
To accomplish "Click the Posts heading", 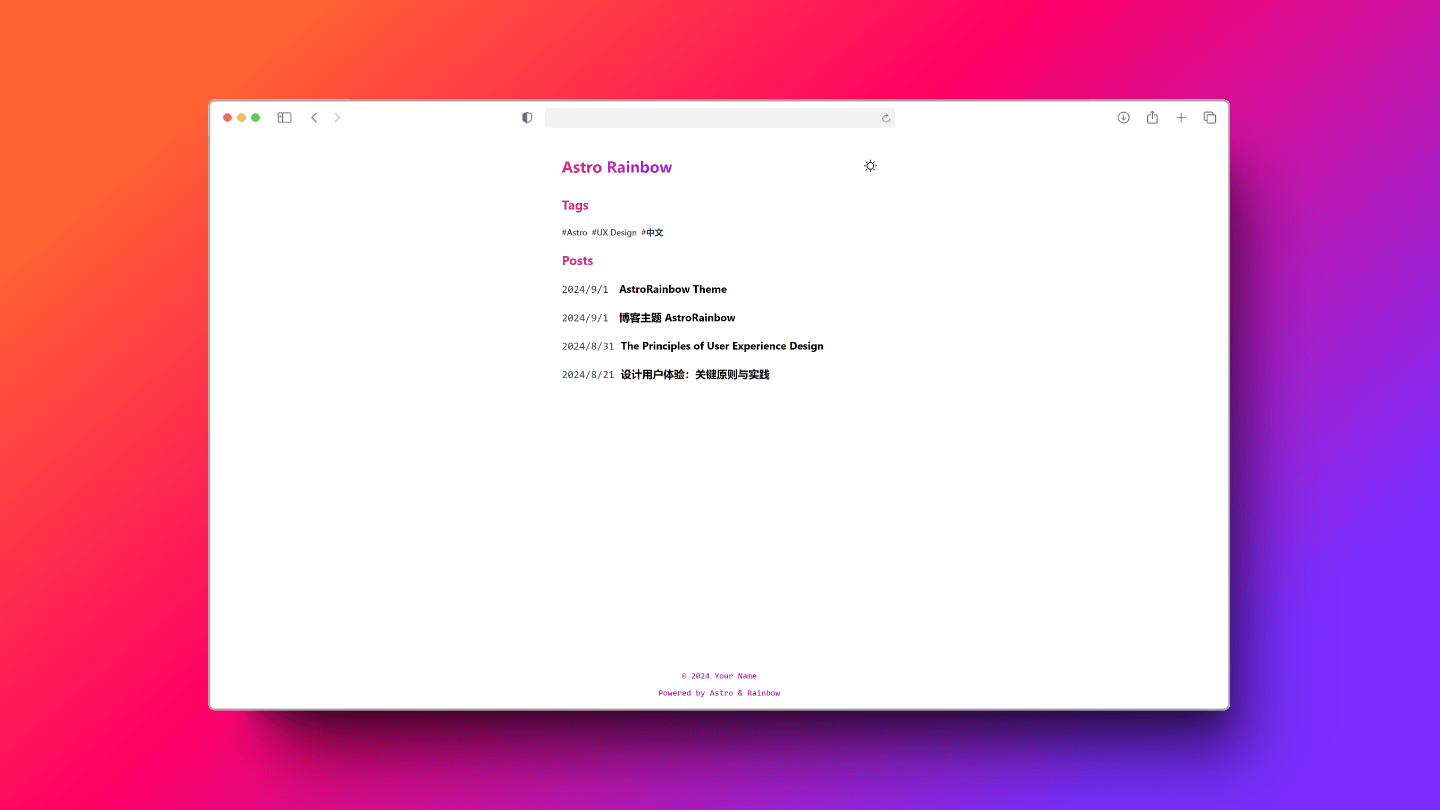I will [x=577, y=261].
